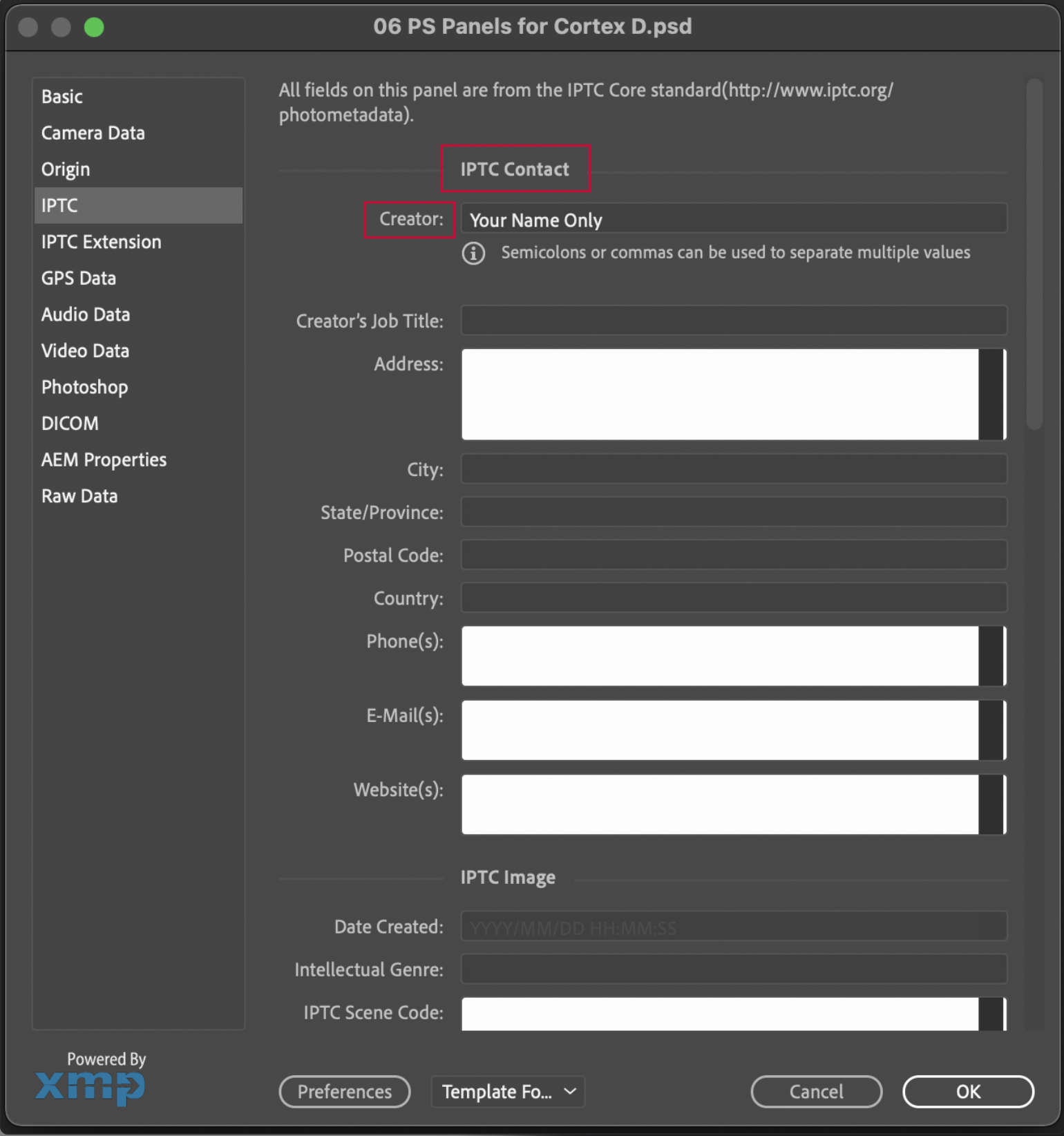
Task: Click the Intellectual Genre field
Action: tap(734, 969)
